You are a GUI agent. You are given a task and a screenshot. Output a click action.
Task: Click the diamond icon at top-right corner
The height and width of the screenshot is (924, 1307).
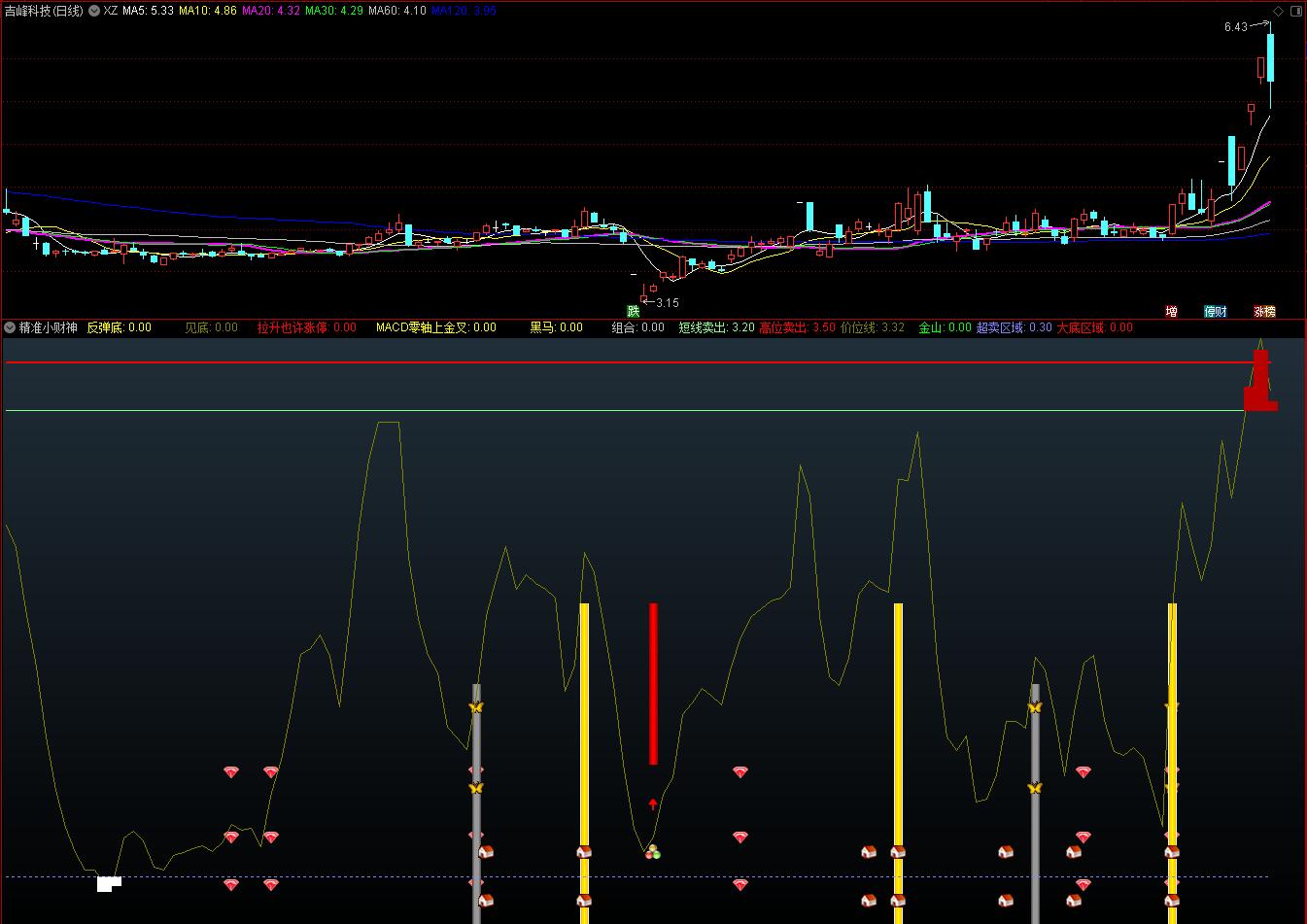point(1278,11)
